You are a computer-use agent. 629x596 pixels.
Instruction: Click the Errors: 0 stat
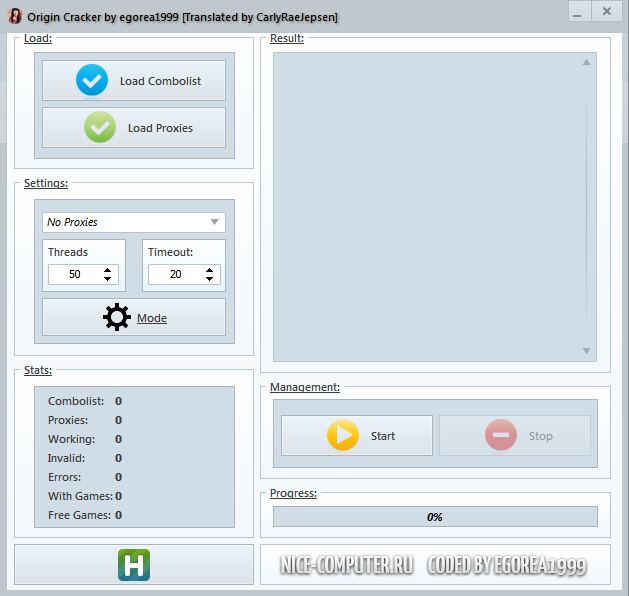point(85,477)
